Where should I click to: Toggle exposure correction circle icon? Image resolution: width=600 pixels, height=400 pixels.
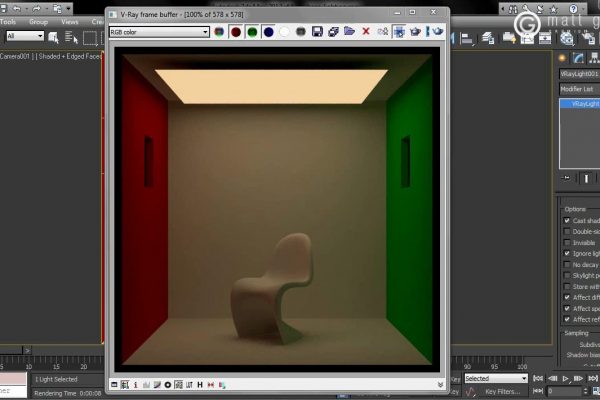(168, 385)
